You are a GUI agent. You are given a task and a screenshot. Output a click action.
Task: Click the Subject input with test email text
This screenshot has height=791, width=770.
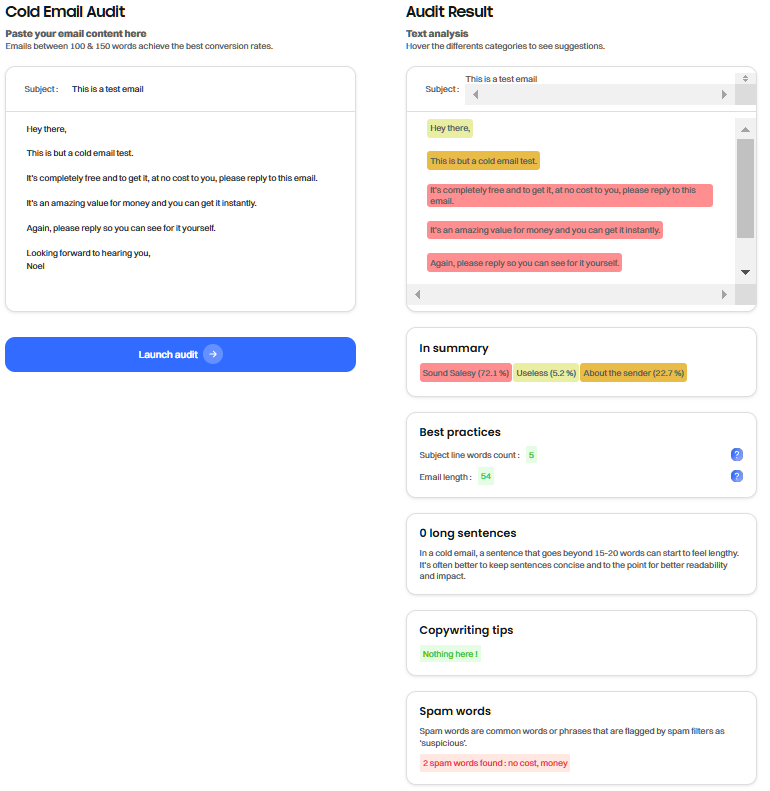[x=200, y=89]
